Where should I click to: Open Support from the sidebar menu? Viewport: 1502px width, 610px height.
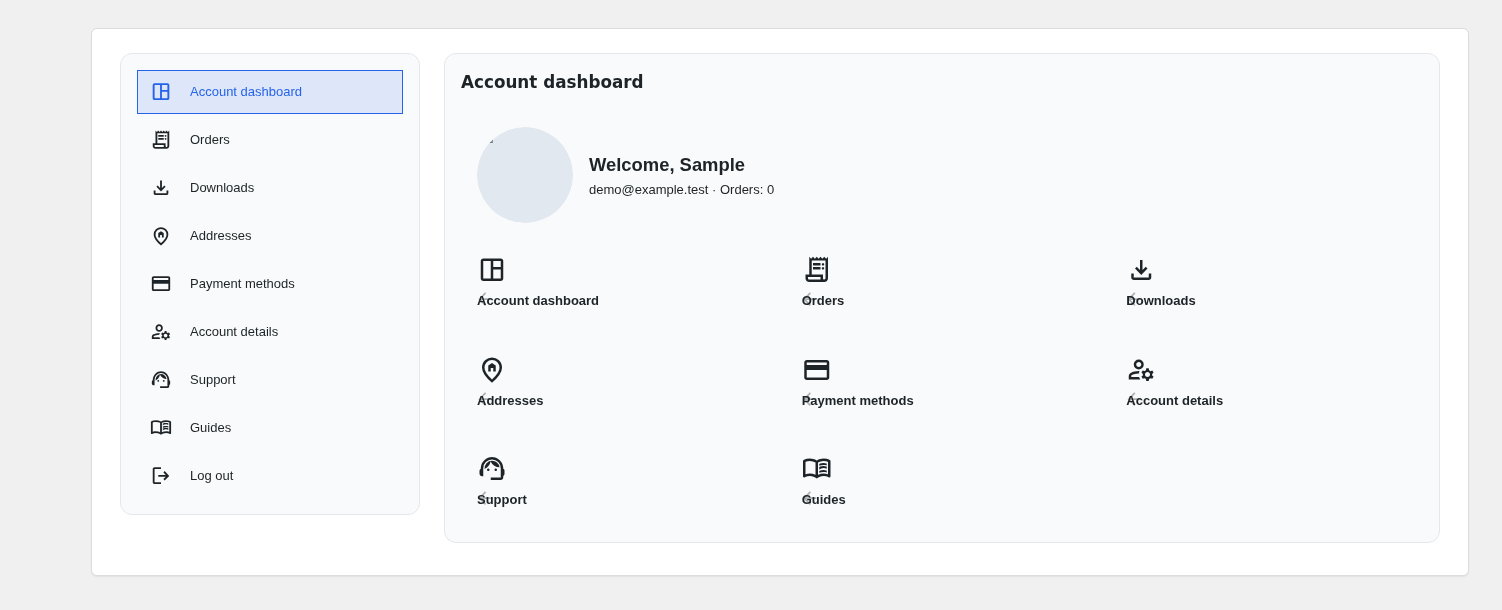coord(270,380)
